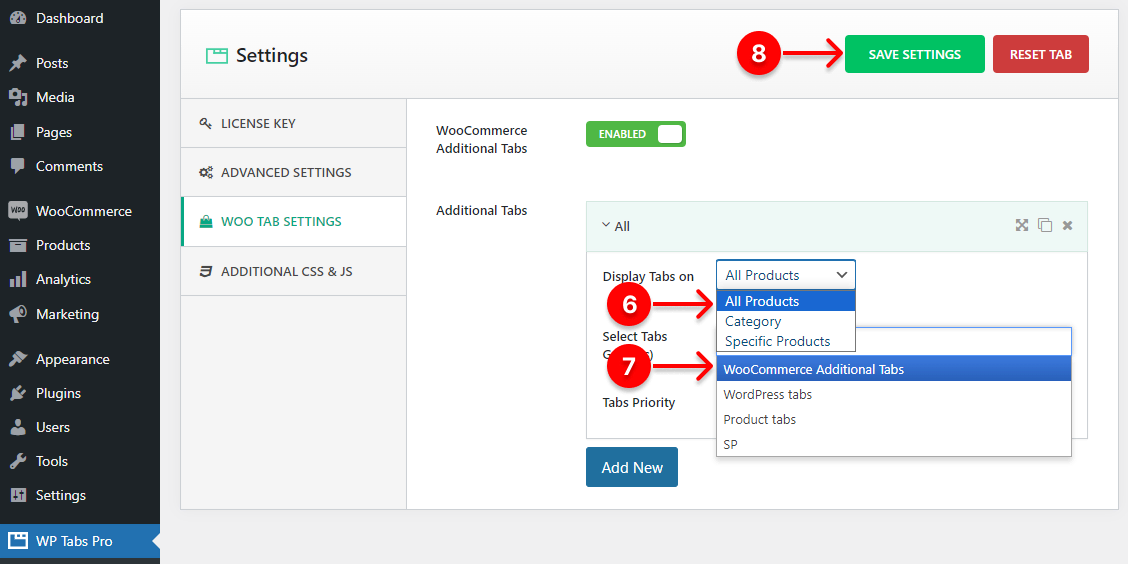Open WP Tabs Pro menu item

point(80,541)
